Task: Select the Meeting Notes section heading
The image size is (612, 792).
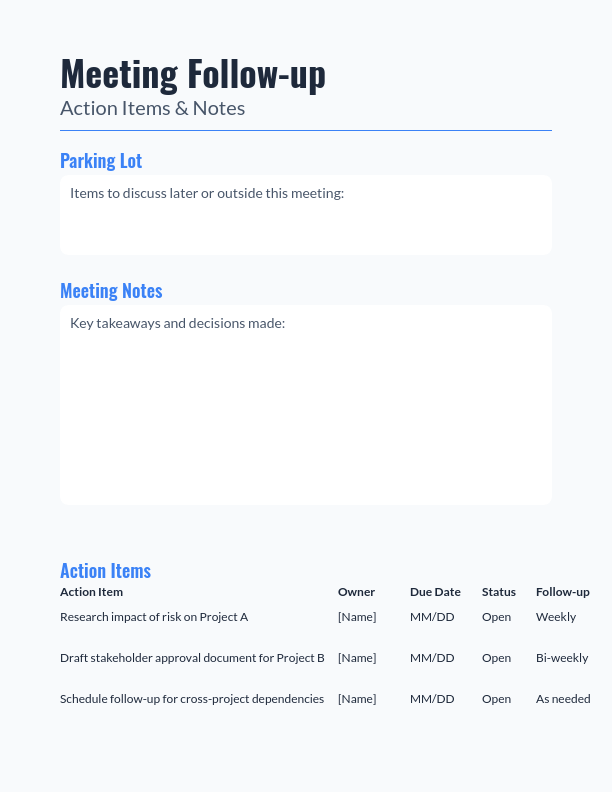Action: tap(111, 291)
